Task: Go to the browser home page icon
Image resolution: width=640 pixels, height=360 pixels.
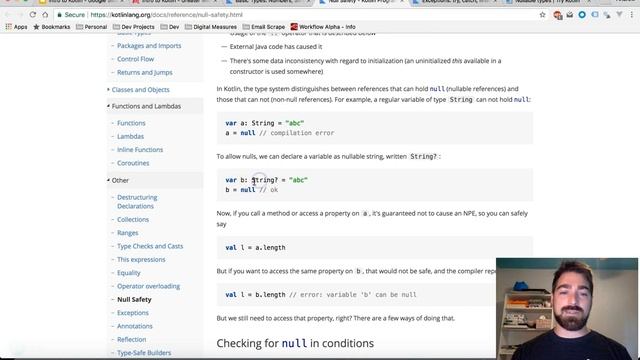Action: tap(45, 15)
